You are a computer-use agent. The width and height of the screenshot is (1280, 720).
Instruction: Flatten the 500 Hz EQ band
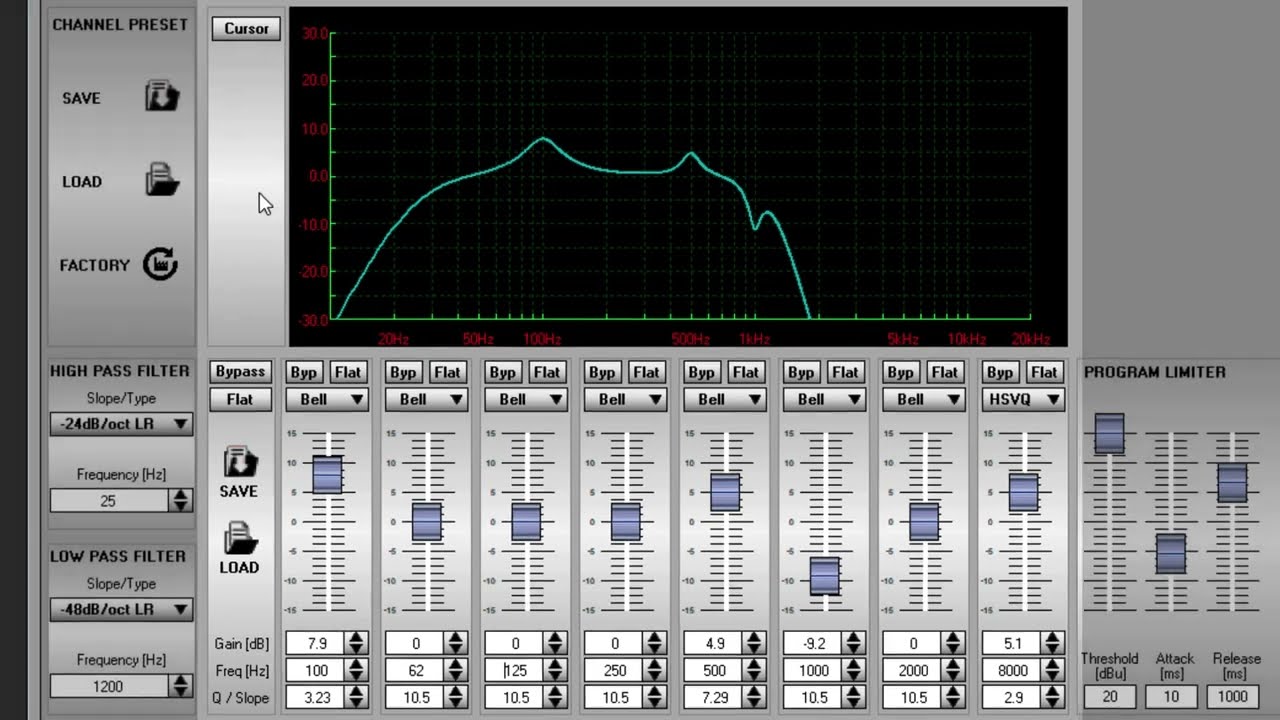746,372
